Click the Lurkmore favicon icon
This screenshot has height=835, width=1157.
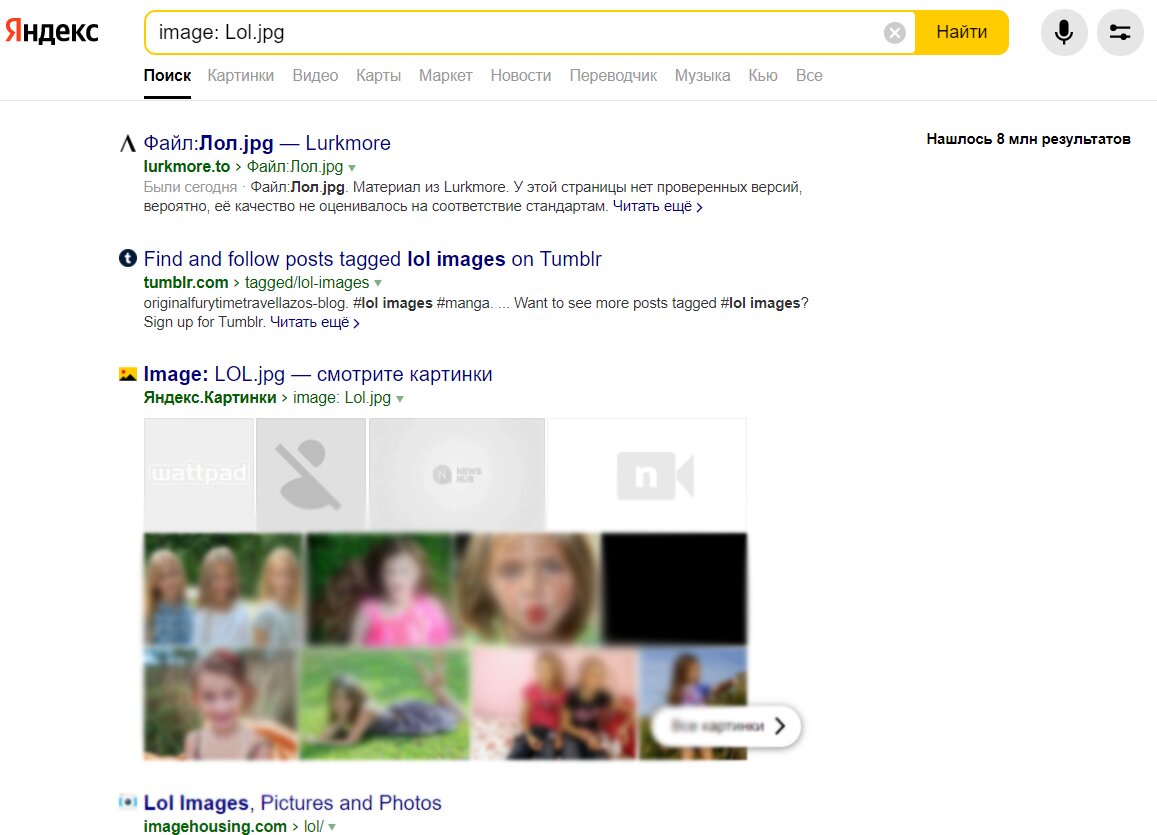point(128,143)
